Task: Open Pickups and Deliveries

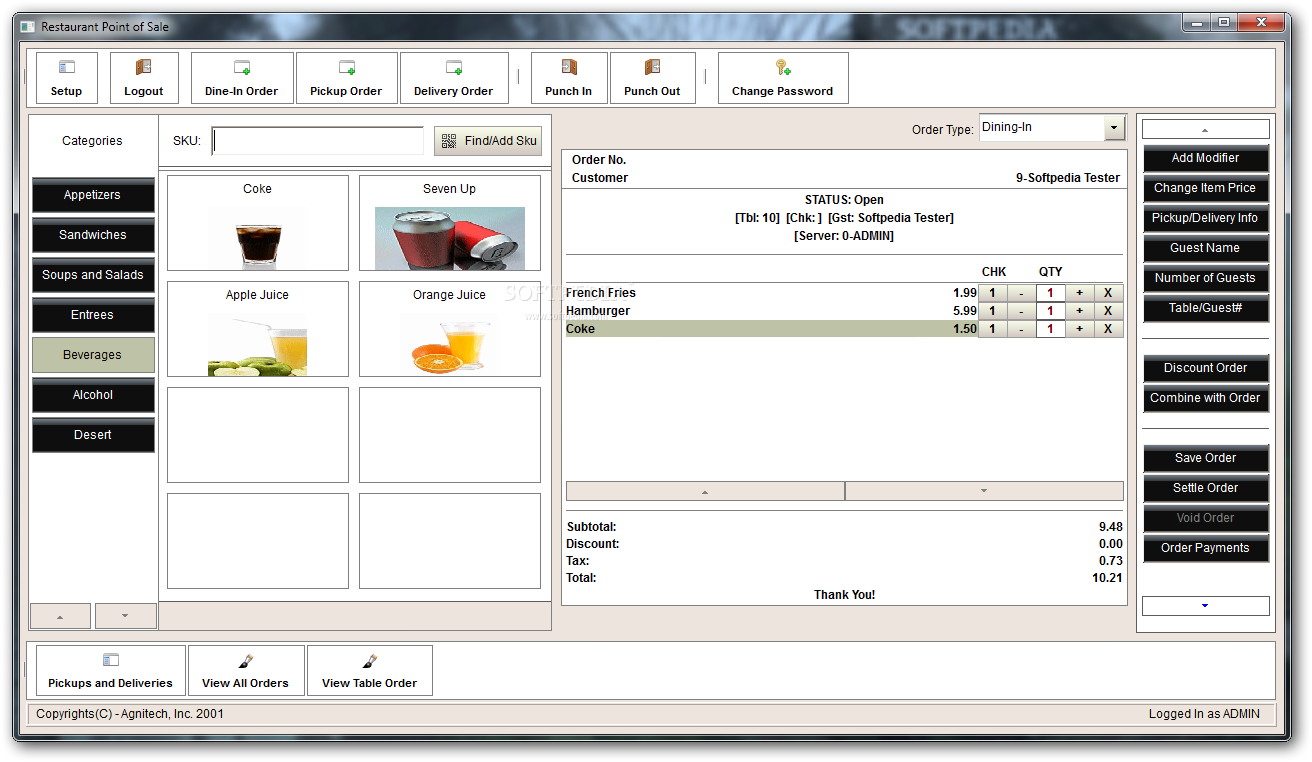Action: (111, 670)
